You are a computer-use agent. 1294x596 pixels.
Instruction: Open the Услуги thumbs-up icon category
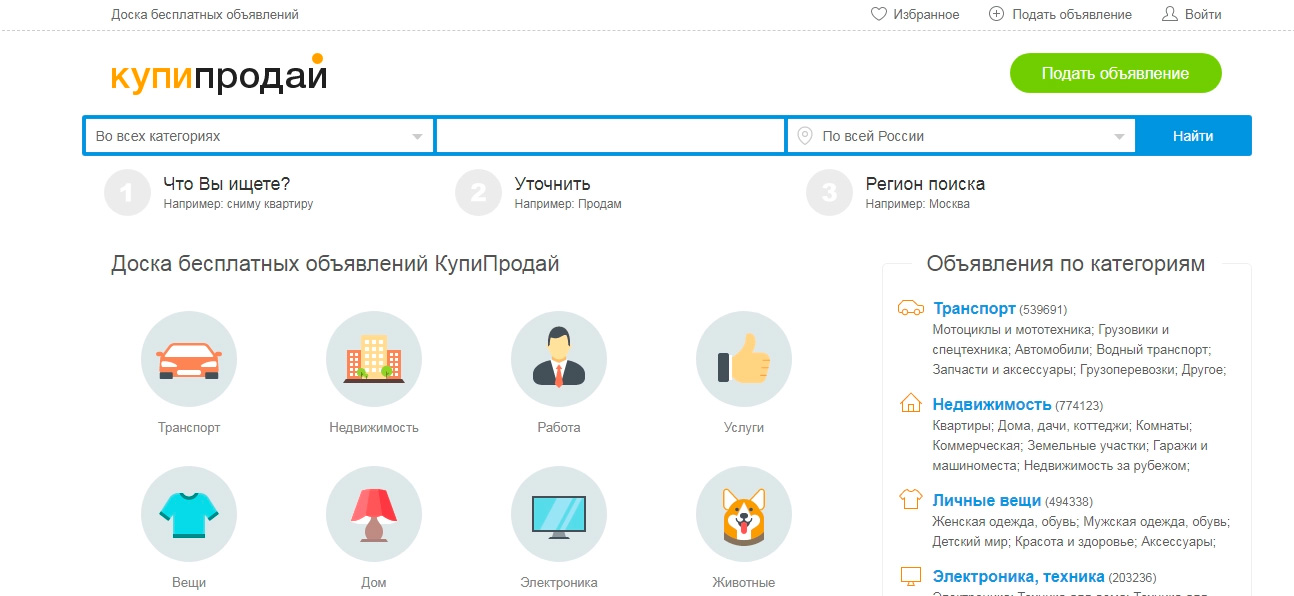[x=744, y=359]
